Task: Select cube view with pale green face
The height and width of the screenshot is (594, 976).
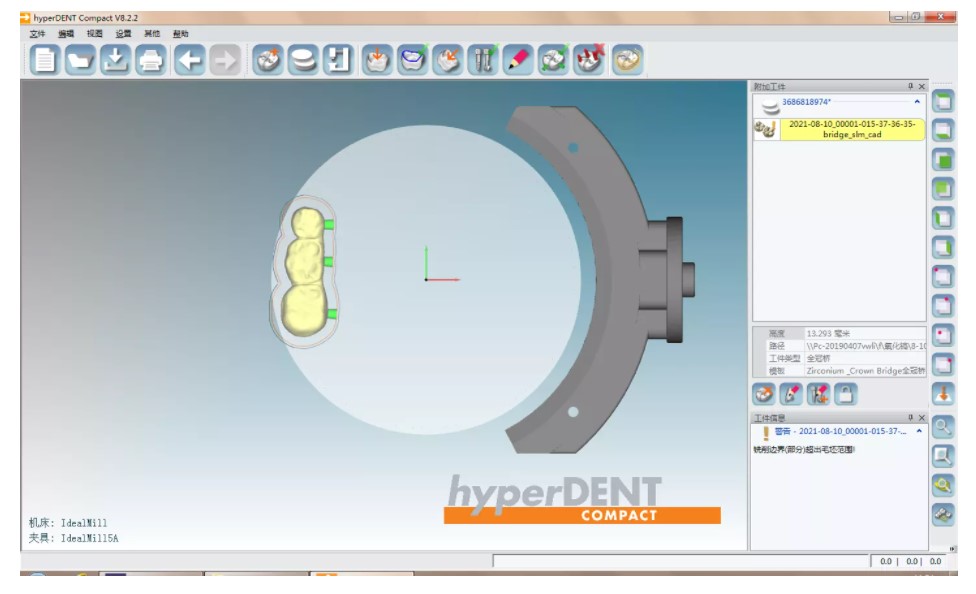Action: point(943,189)
